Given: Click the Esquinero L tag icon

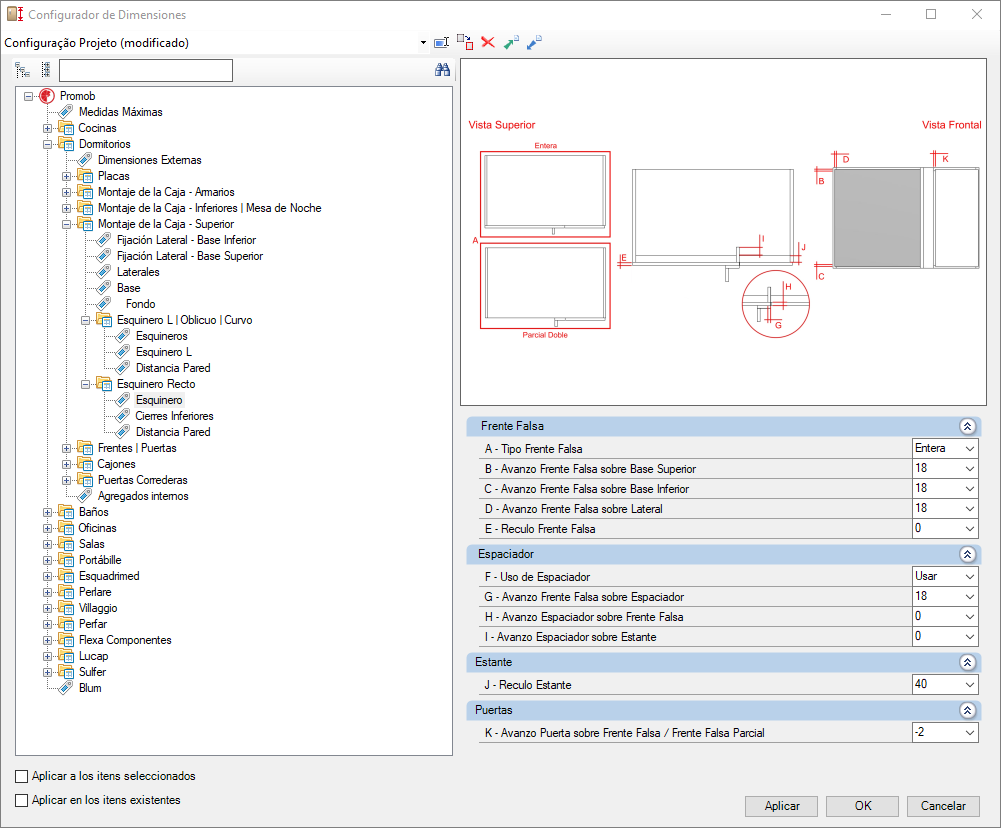Looking at the screenshot, I should pyautogui.click(x=123, y=352).
